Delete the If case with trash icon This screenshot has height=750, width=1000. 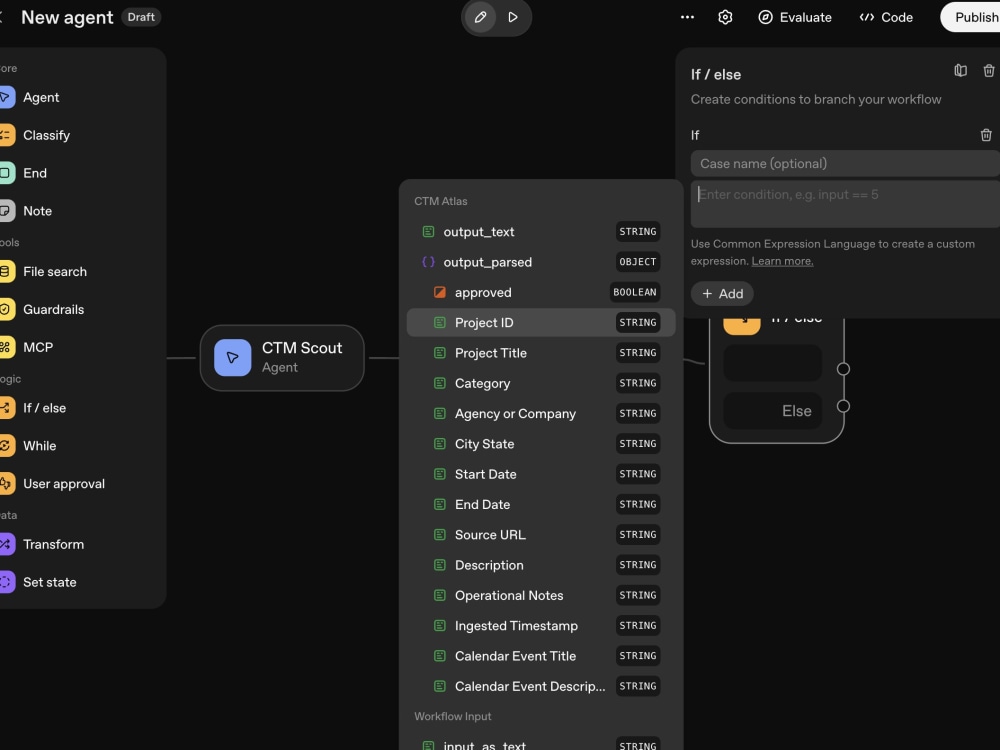986,135
